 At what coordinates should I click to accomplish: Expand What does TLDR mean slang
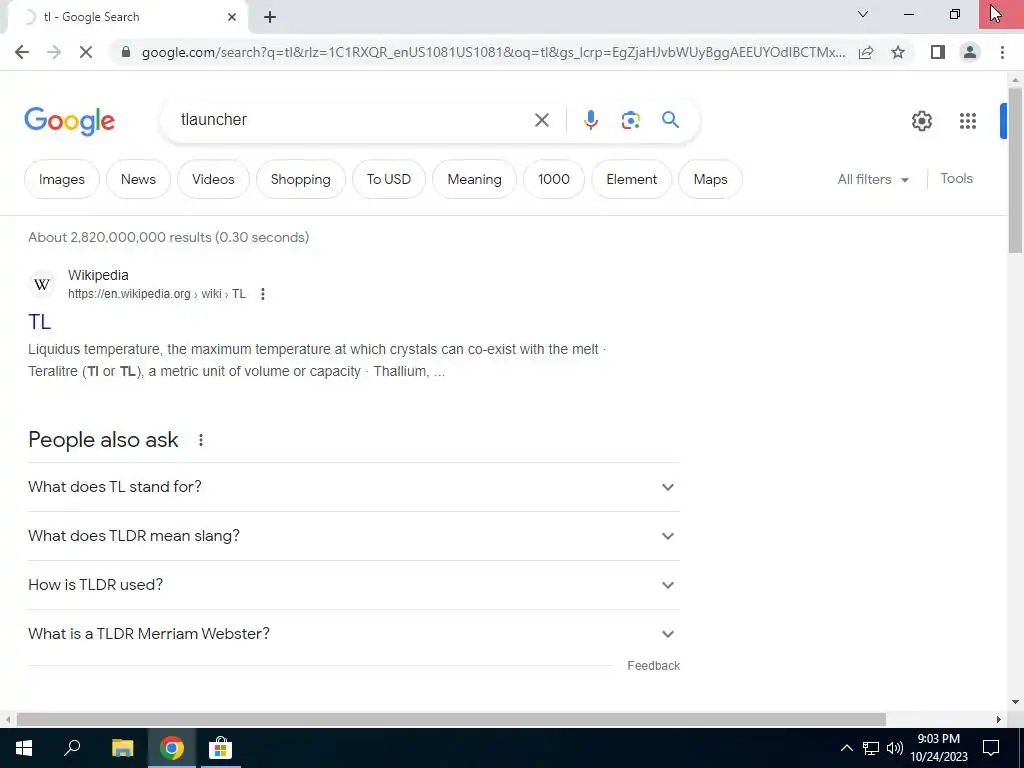coord(354,536)
